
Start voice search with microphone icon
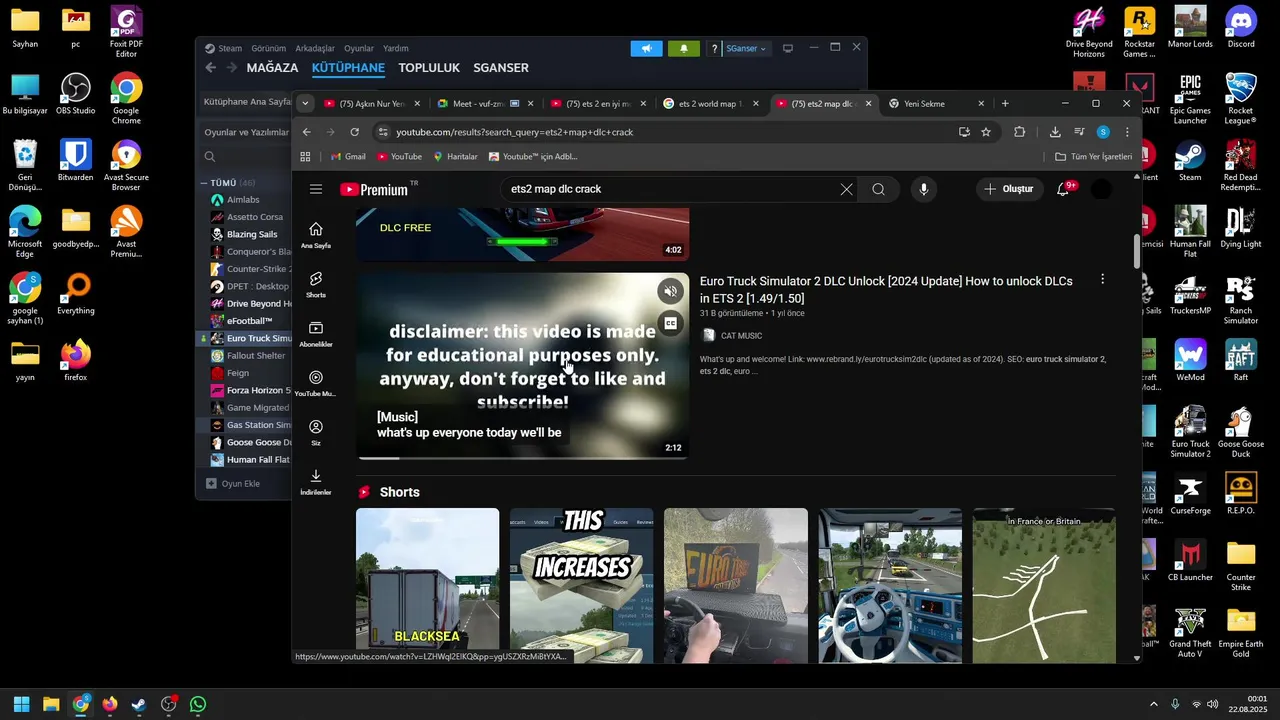pyautogui.click(x=923, y=189)
